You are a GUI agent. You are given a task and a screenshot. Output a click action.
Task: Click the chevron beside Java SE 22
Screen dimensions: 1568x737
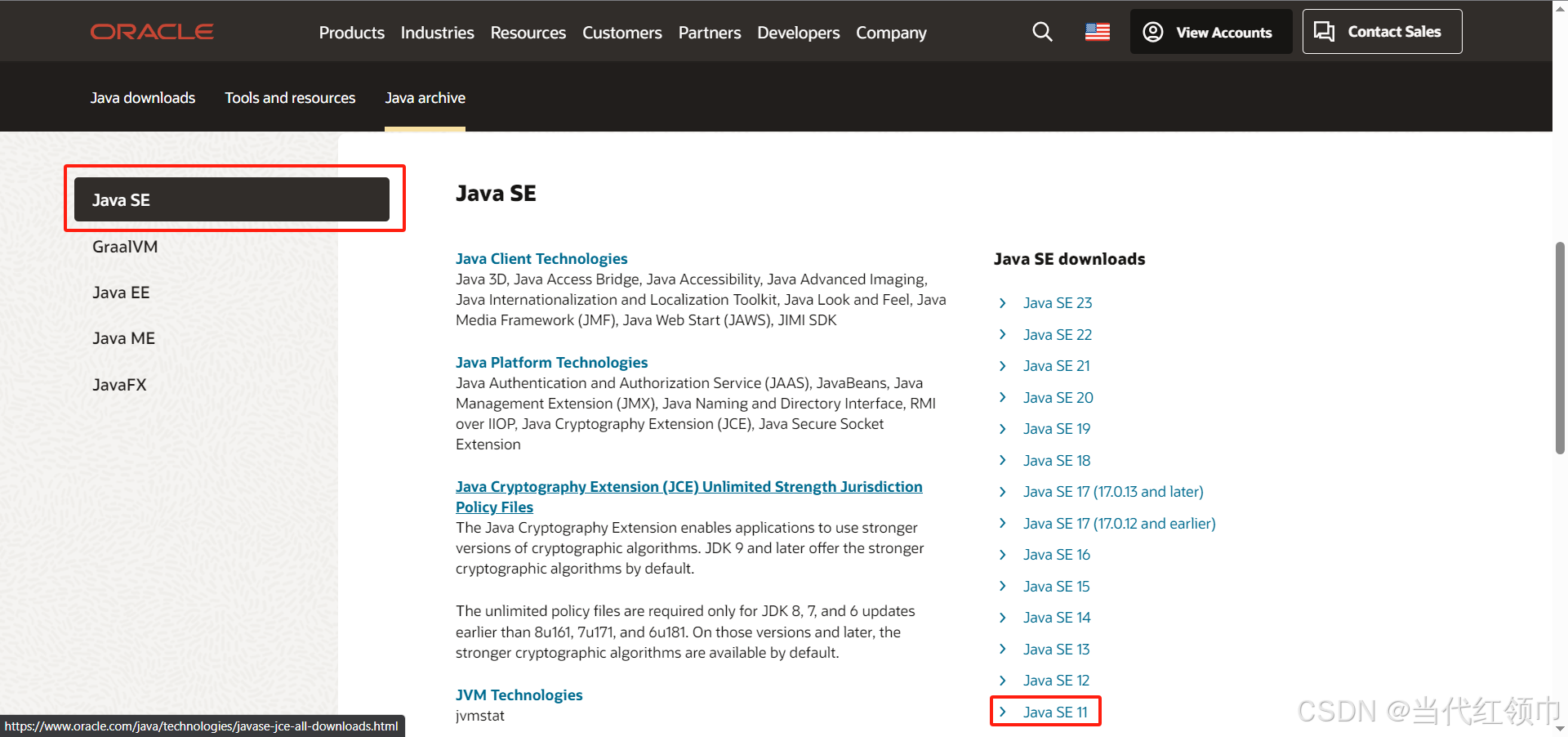coord(1003,335)
